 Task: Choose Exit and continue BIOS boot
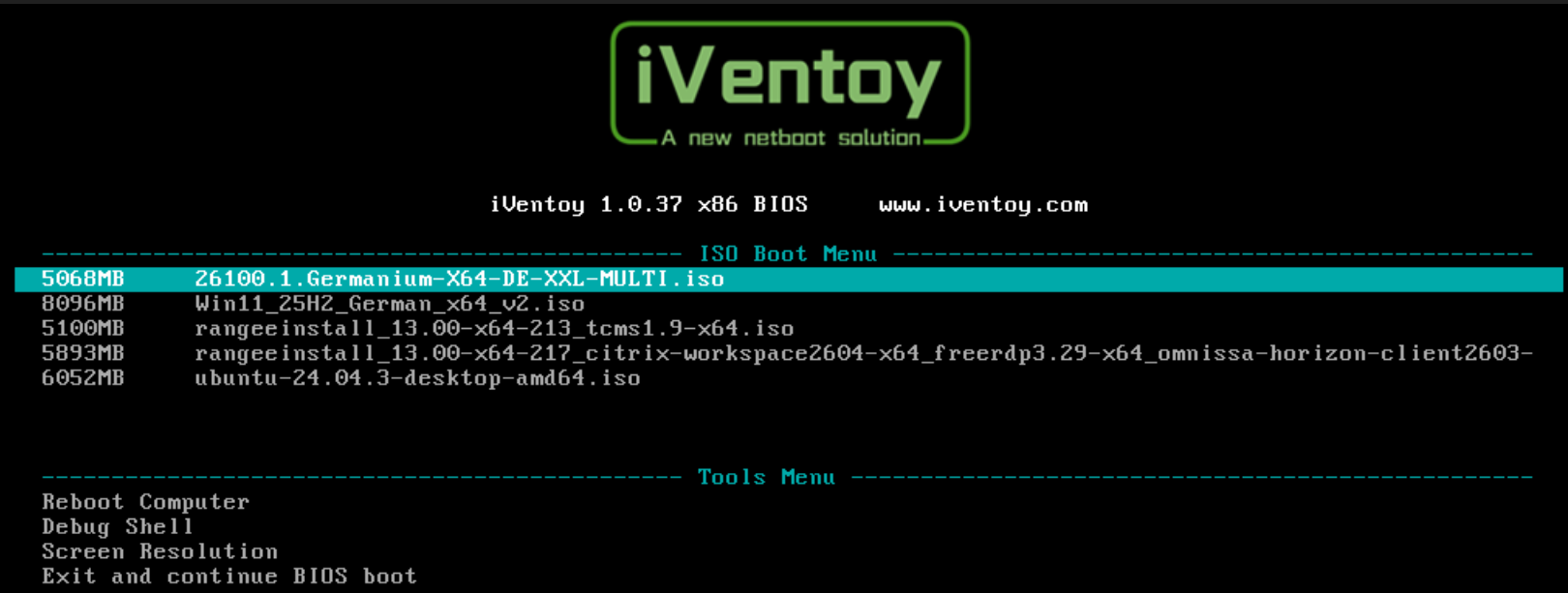229,577
